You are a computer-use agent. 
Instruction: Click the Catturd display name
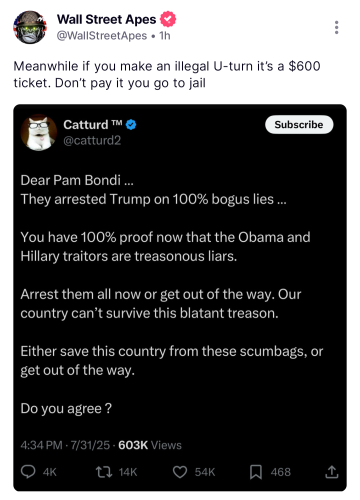point(86,125)
